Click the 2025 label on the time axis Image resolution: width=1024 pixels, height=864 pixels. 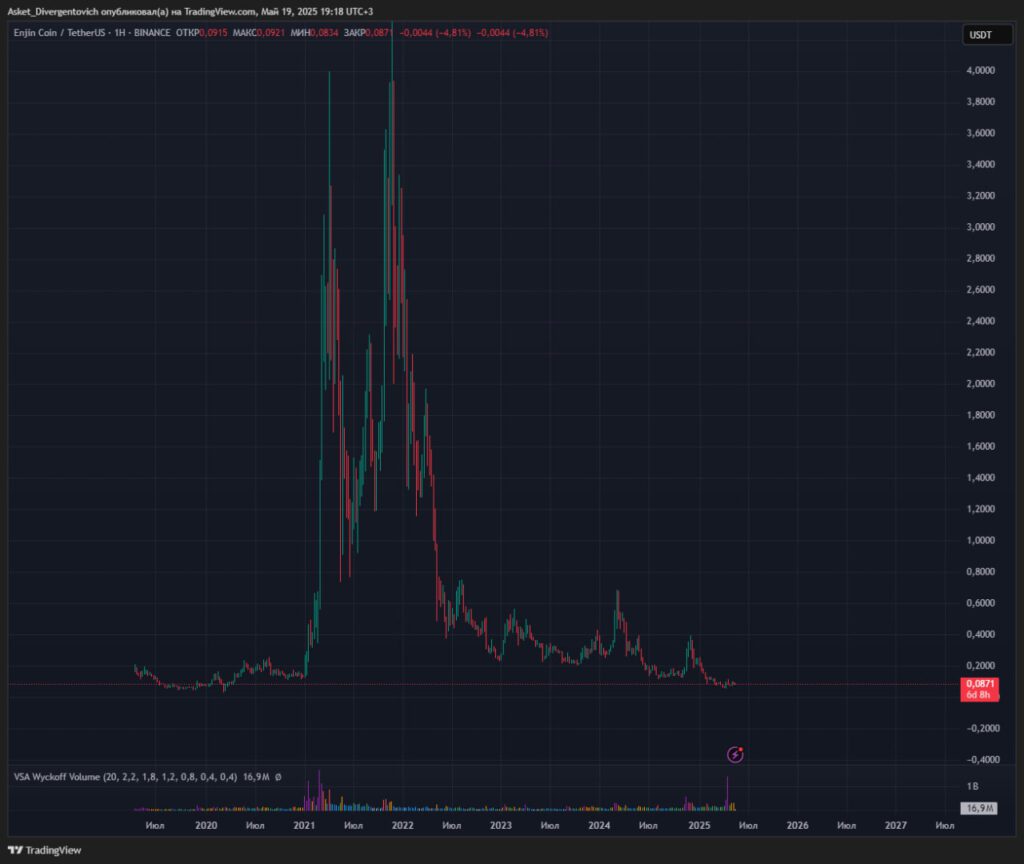(x=699, y=826)
